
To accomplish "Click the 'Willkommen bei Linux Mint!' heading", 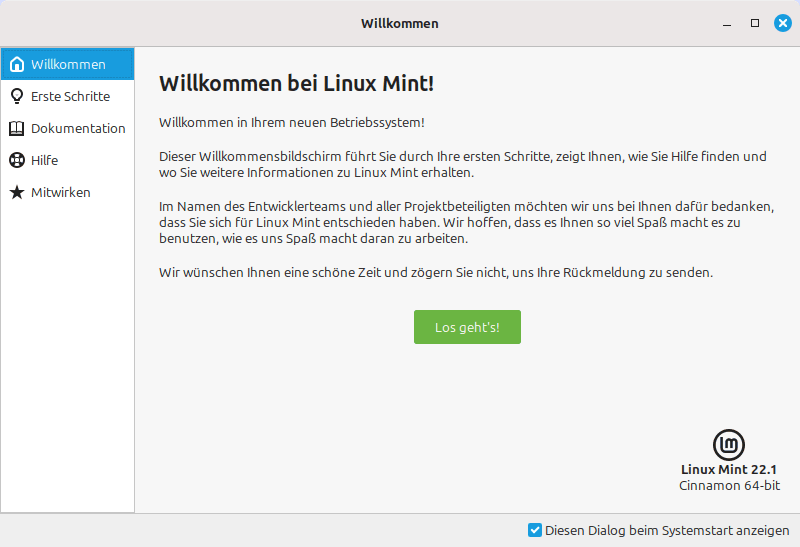I will 296,83.
